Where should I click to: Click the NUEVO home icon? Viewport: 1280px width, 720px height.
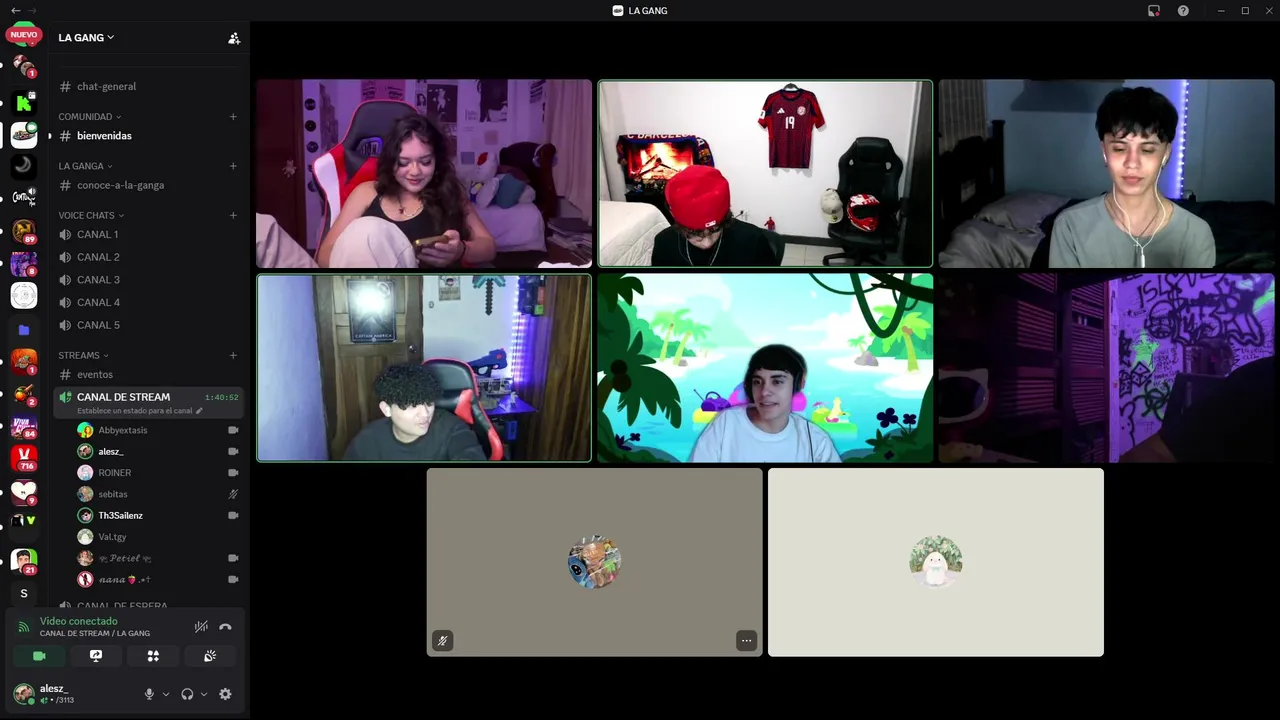24,35
